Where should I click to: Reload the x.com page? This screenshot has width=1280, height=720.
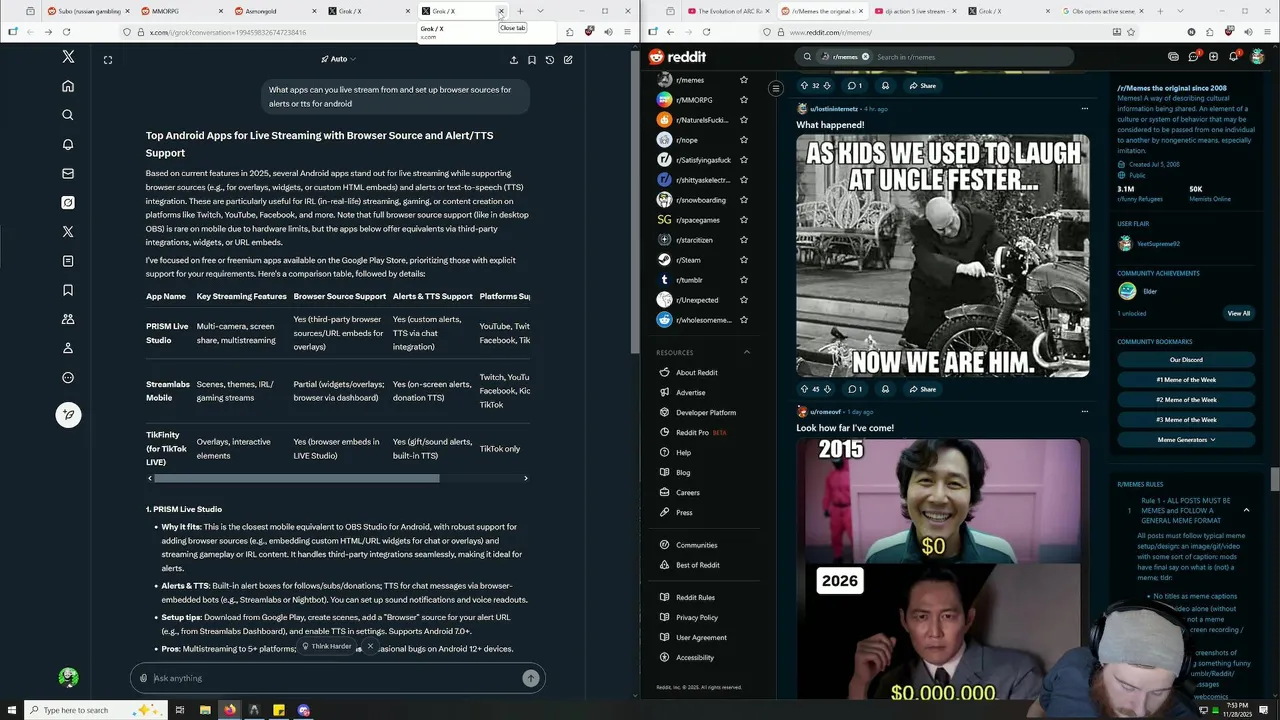tap(66, 32)
